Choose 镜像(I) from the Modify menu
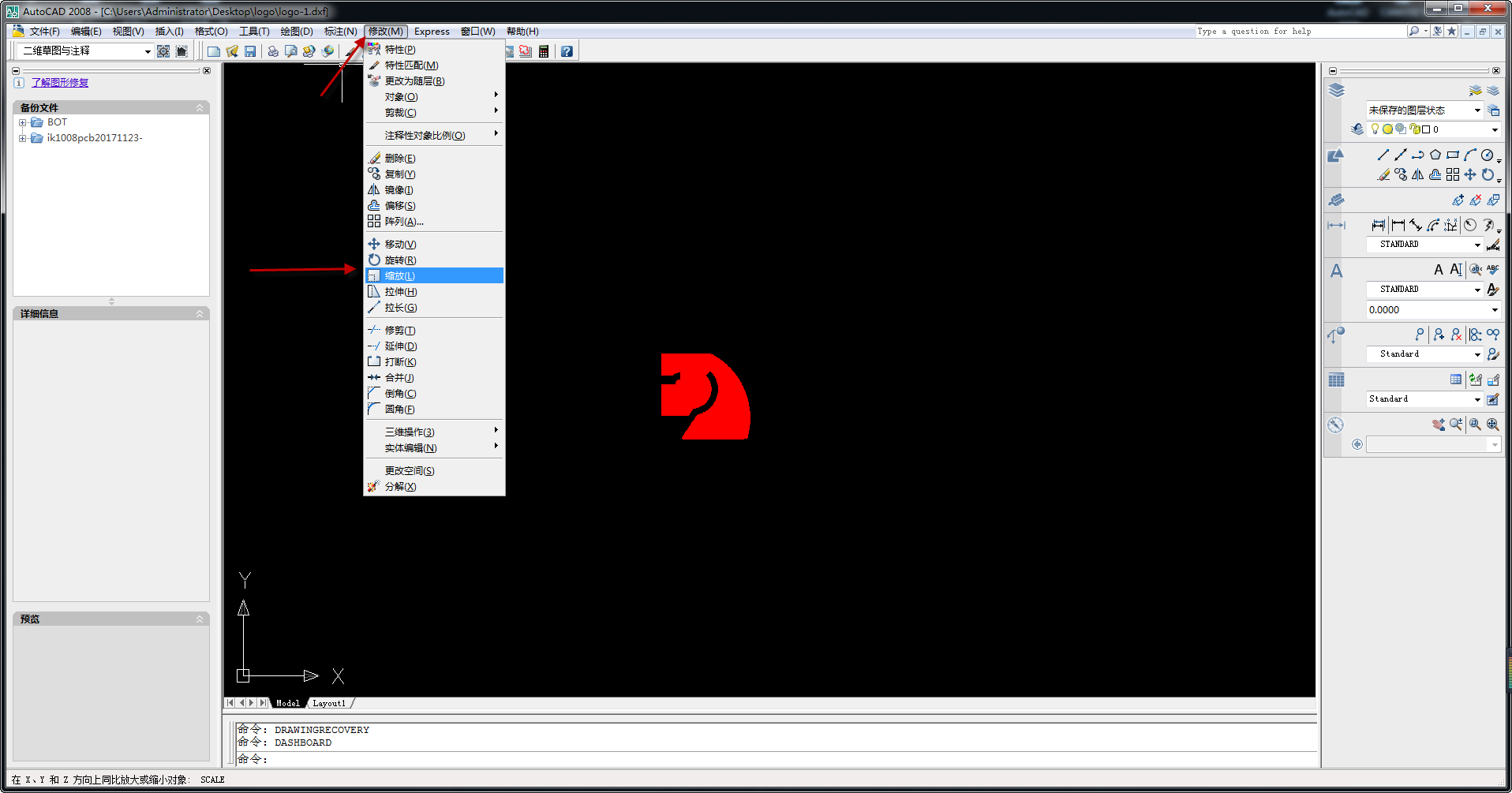 click(x=434, y=189)
